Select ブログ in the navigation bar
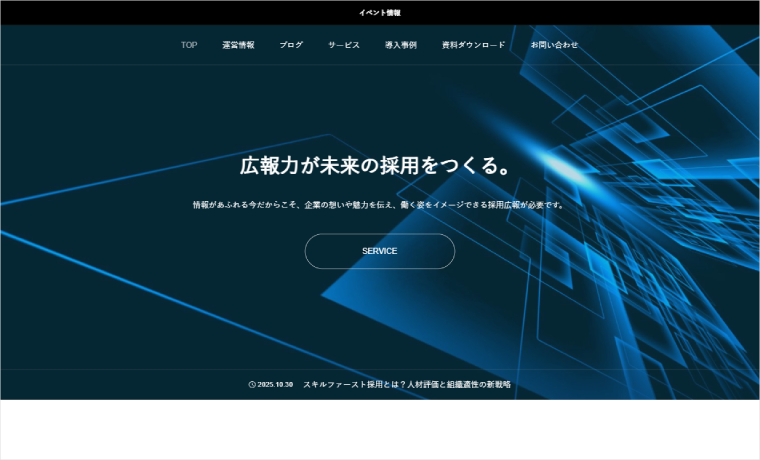The image size is (760, 460). [x=291, y=45]
